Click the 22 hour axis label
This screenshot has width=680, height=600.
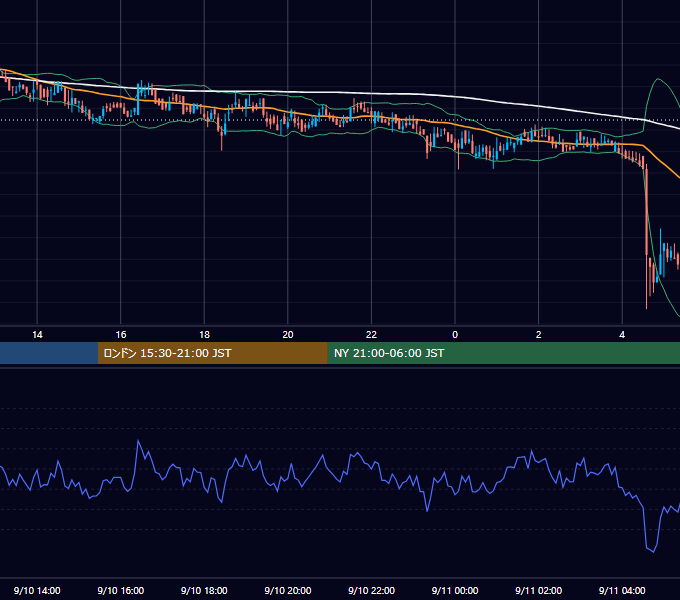[x=371, y=335]
